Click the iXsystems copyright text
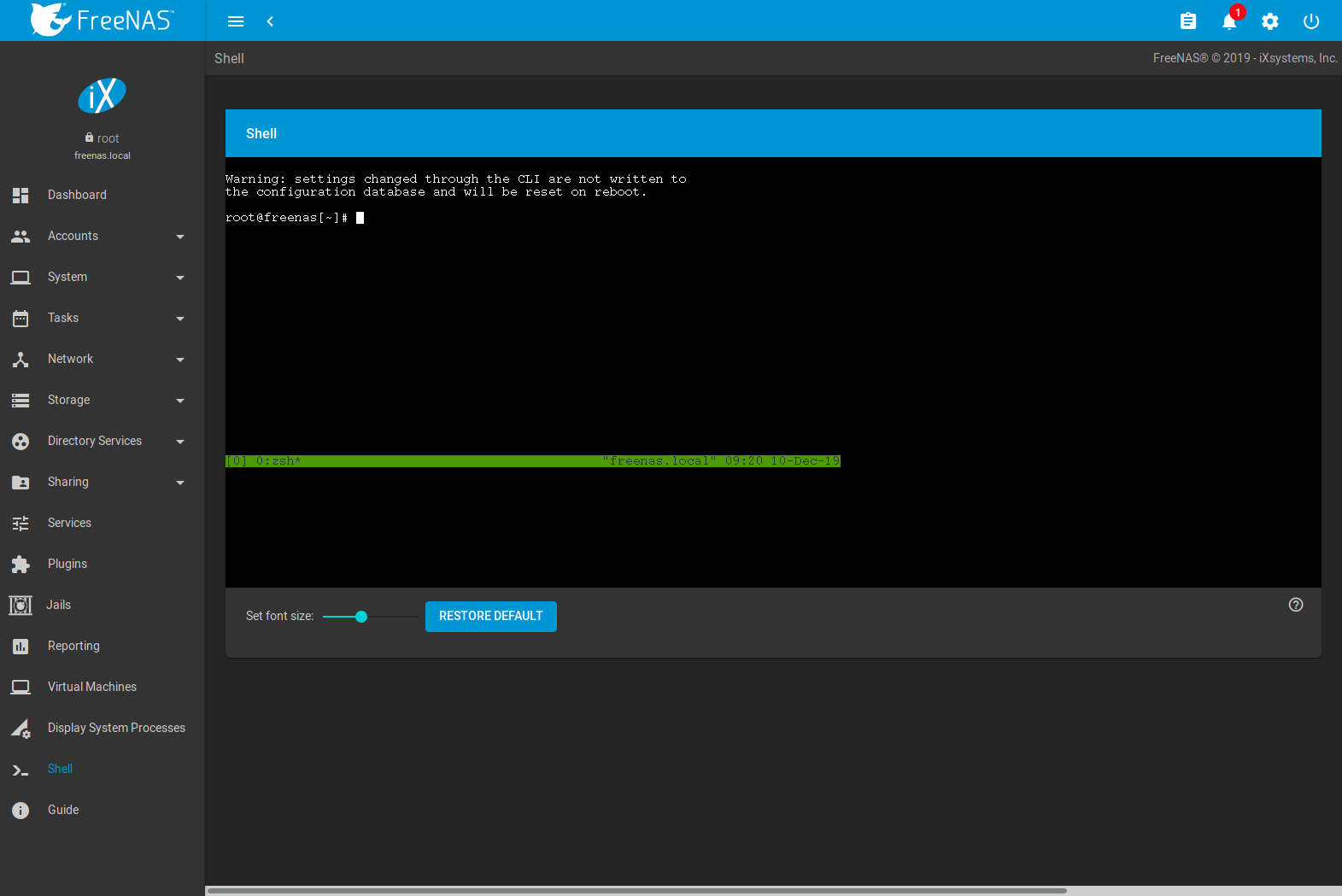Viewport: 1342px width, 896px height. [1245, 58]
